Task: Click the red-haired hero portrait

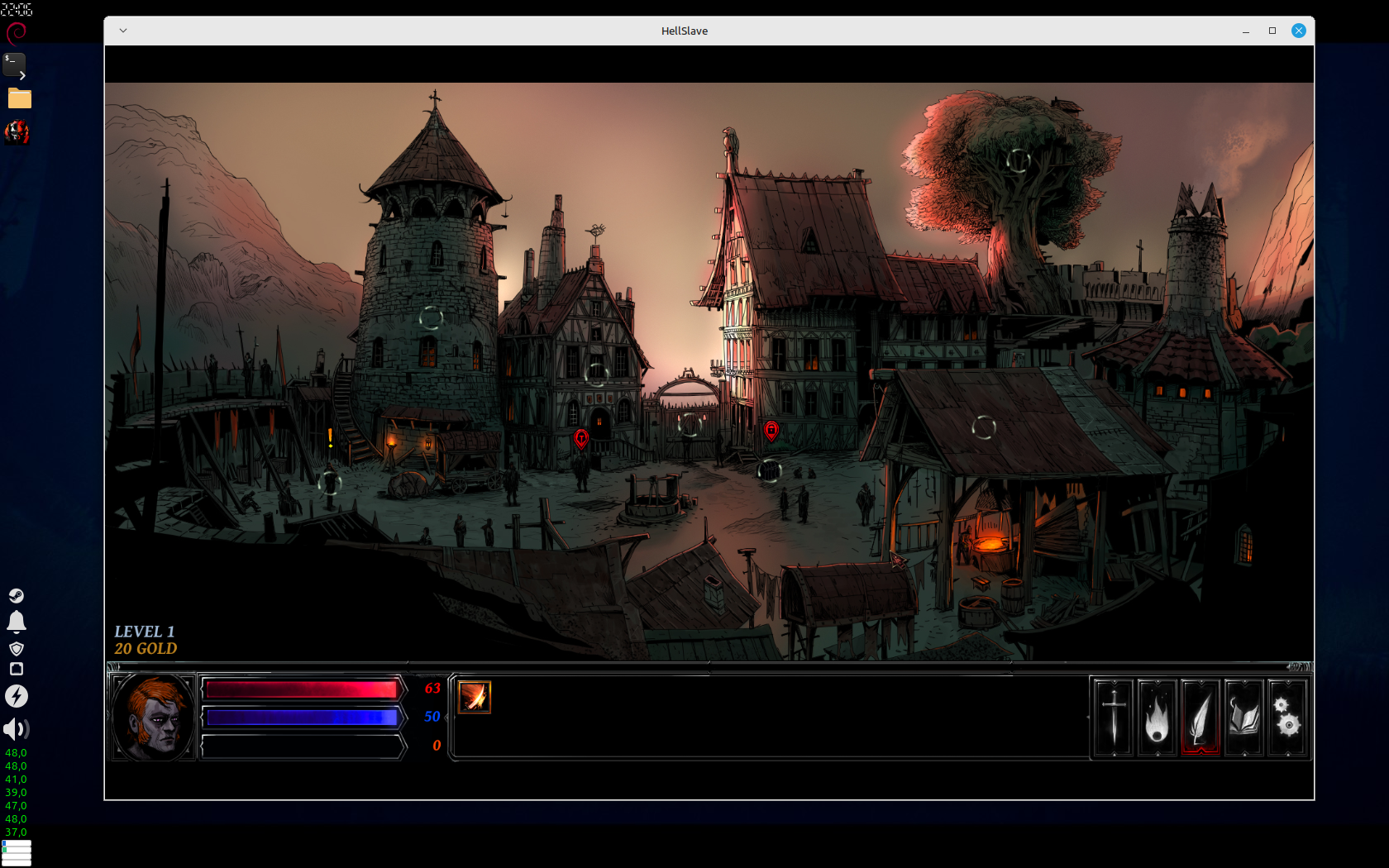Action: [x=153, y=717]
